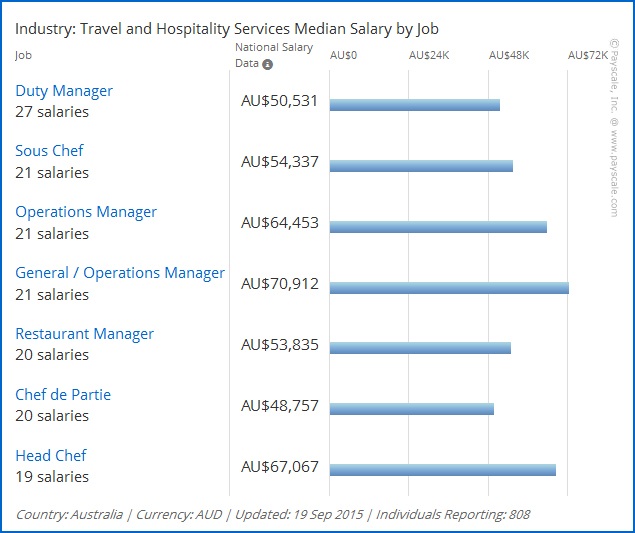Click the Job column header

click(x=23, y=56)
